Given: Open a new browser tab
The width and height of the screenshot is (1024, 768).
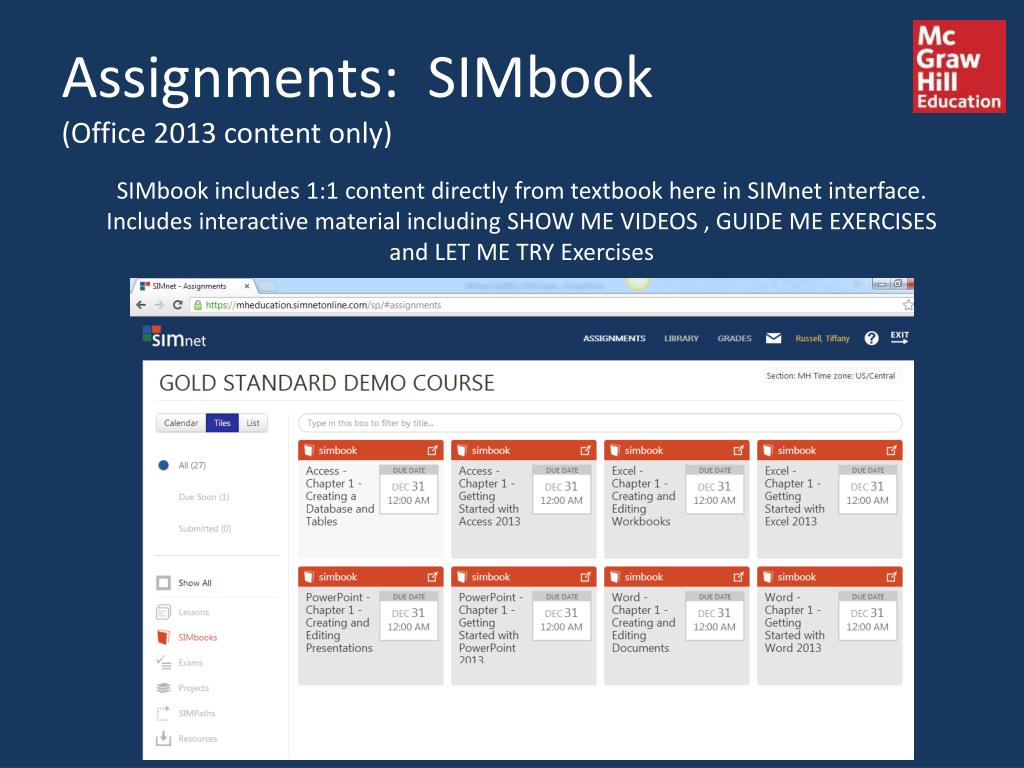Looking at the screenshot, I should point(268,286).
